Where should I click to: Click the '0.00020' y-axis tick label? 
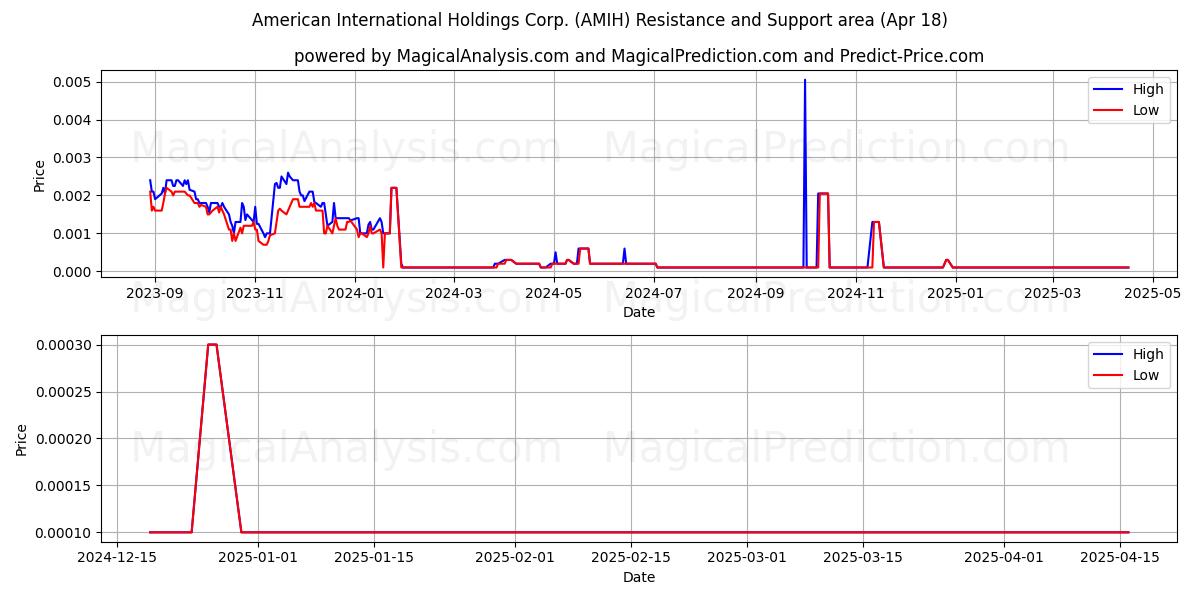(x=65, y=439)
